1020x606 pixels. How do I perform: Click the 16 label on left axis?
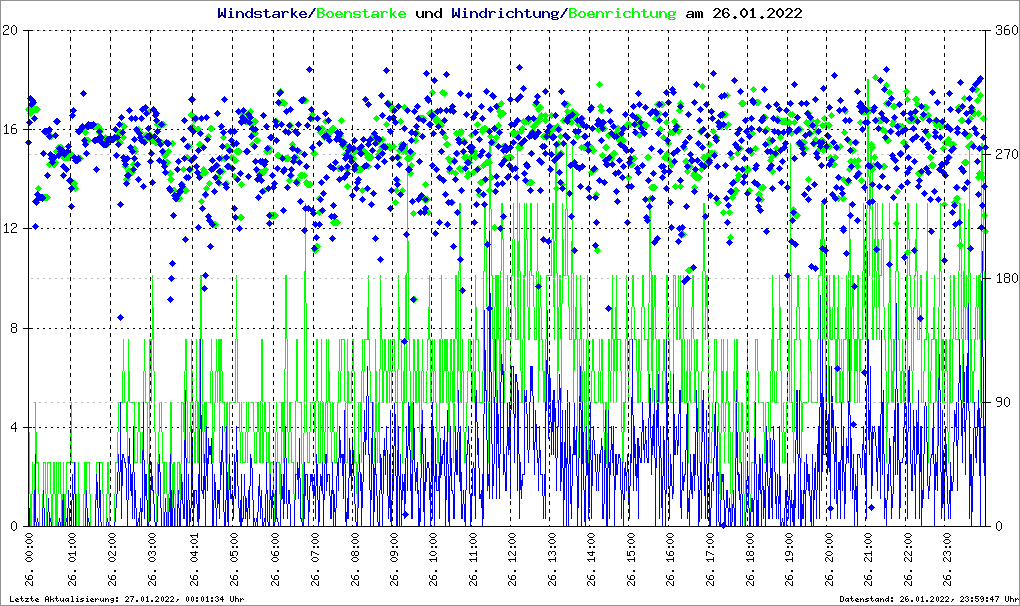point(12,129)
